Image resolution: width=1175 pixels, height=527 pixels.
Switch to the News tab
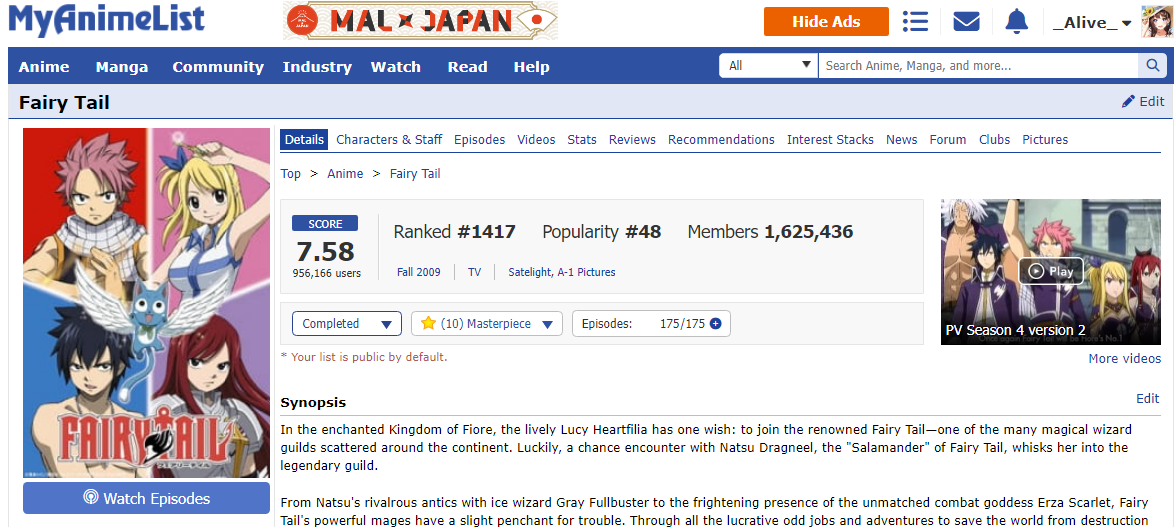901,139
